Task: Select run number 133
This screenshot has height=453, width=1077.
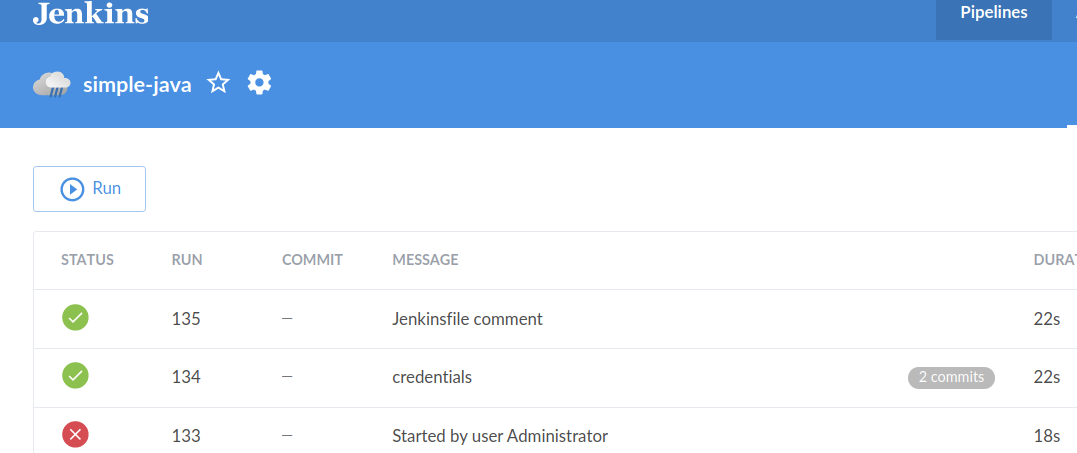Action: coord(186,436)
